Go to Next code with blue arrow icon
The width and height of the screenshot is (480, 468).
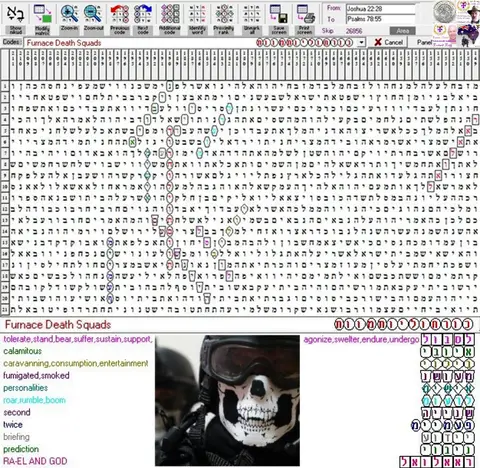[143, 14]
